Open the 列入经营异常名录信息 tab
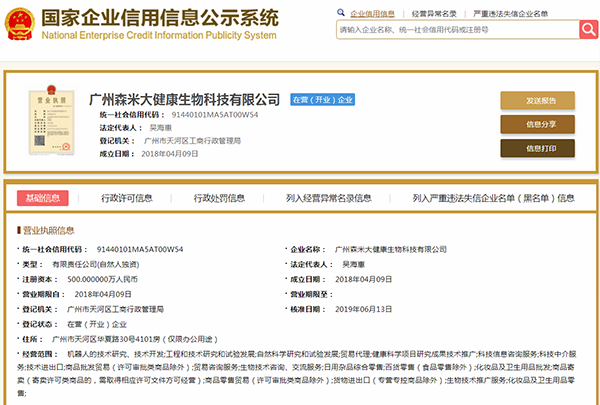This screenshot has height=405, width=600. [329, 198]
